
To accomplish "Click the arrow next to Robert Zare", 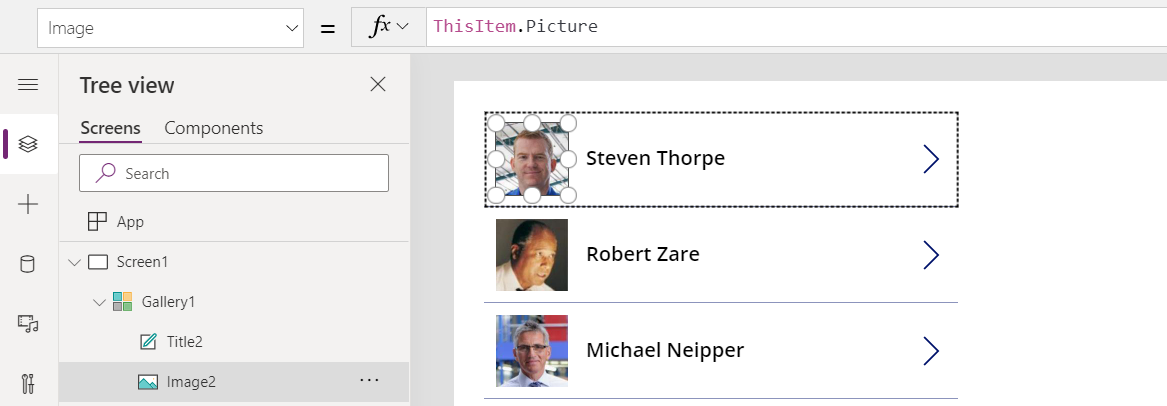I will pyautogui.click(x=931, y=255).
